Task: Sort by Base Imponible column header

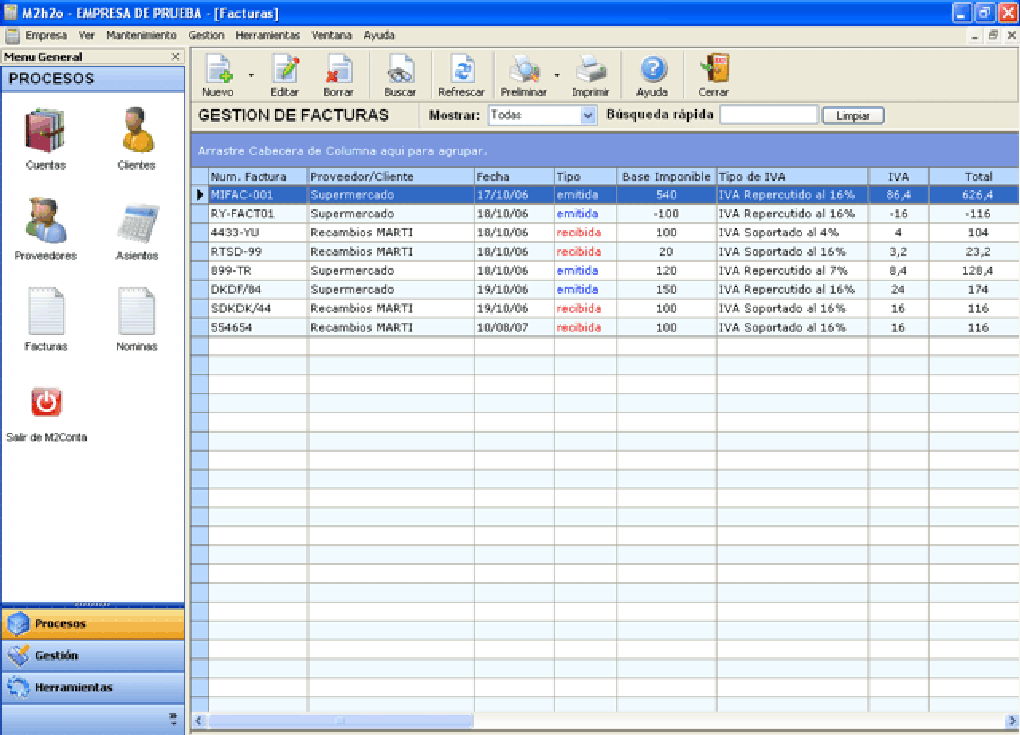Action: (666, 176)
